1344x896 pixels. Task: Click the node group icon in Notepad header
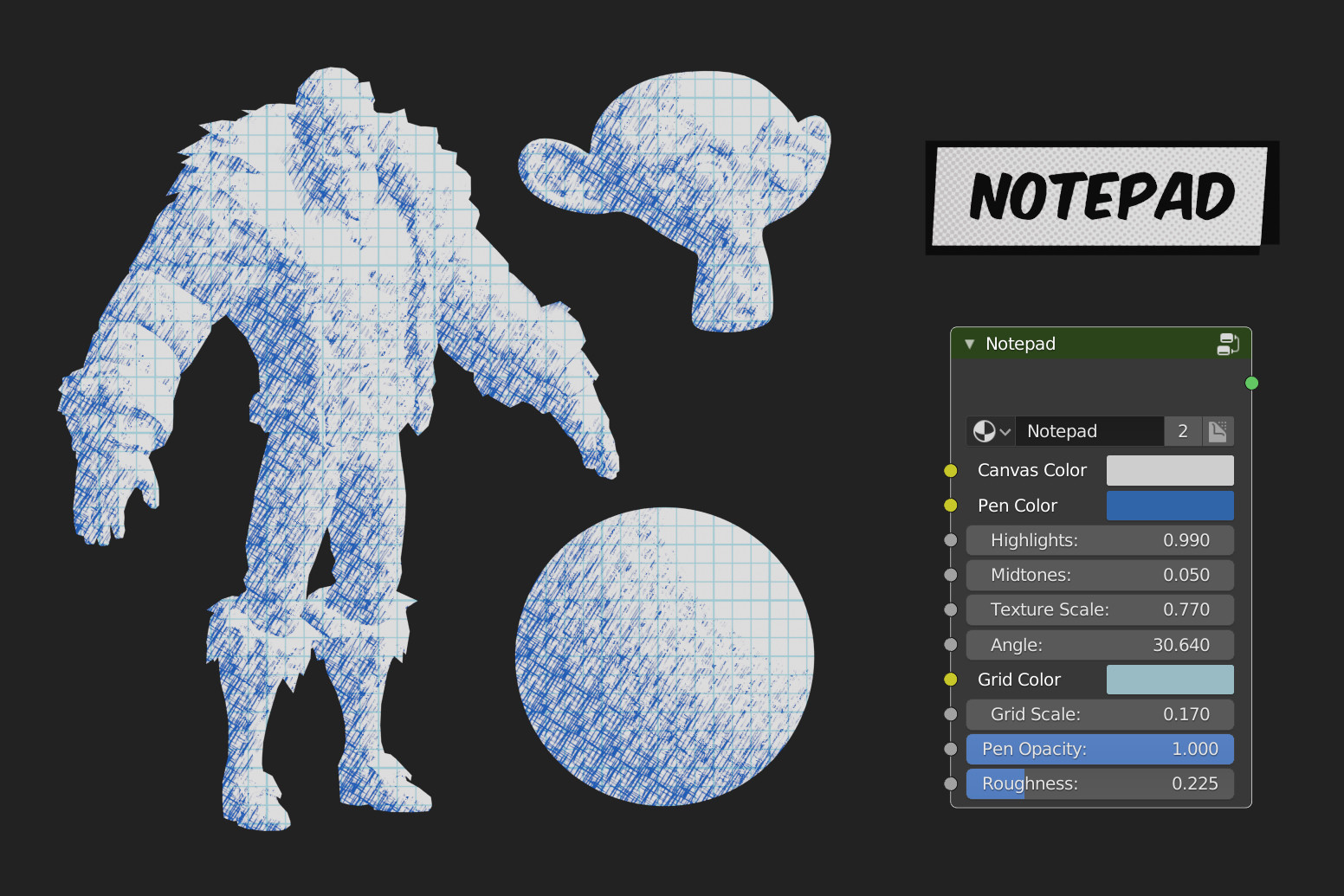tap(1228, 344)
